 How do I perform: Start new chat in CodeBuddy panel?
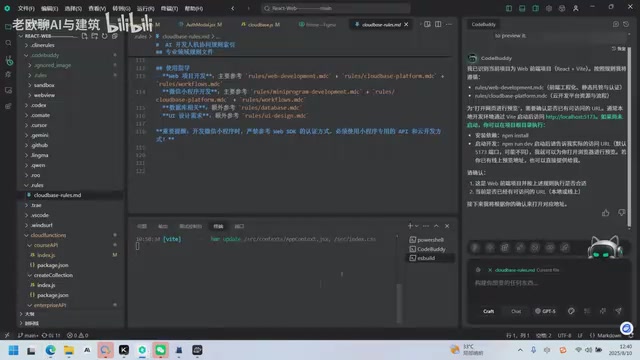[616, 24]
